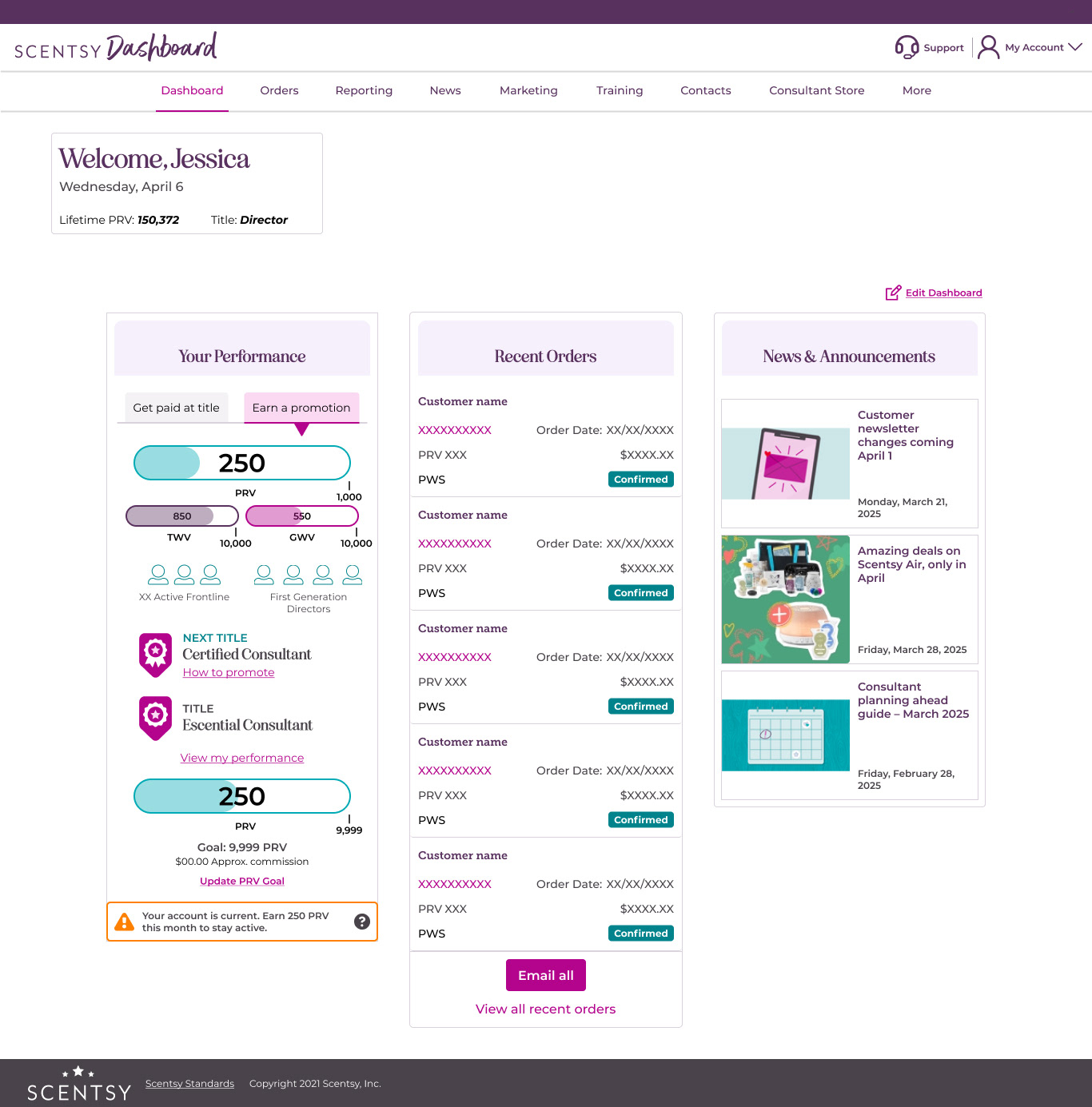Open the More nav menu
1092x1107 pixels.
point(917,90)
